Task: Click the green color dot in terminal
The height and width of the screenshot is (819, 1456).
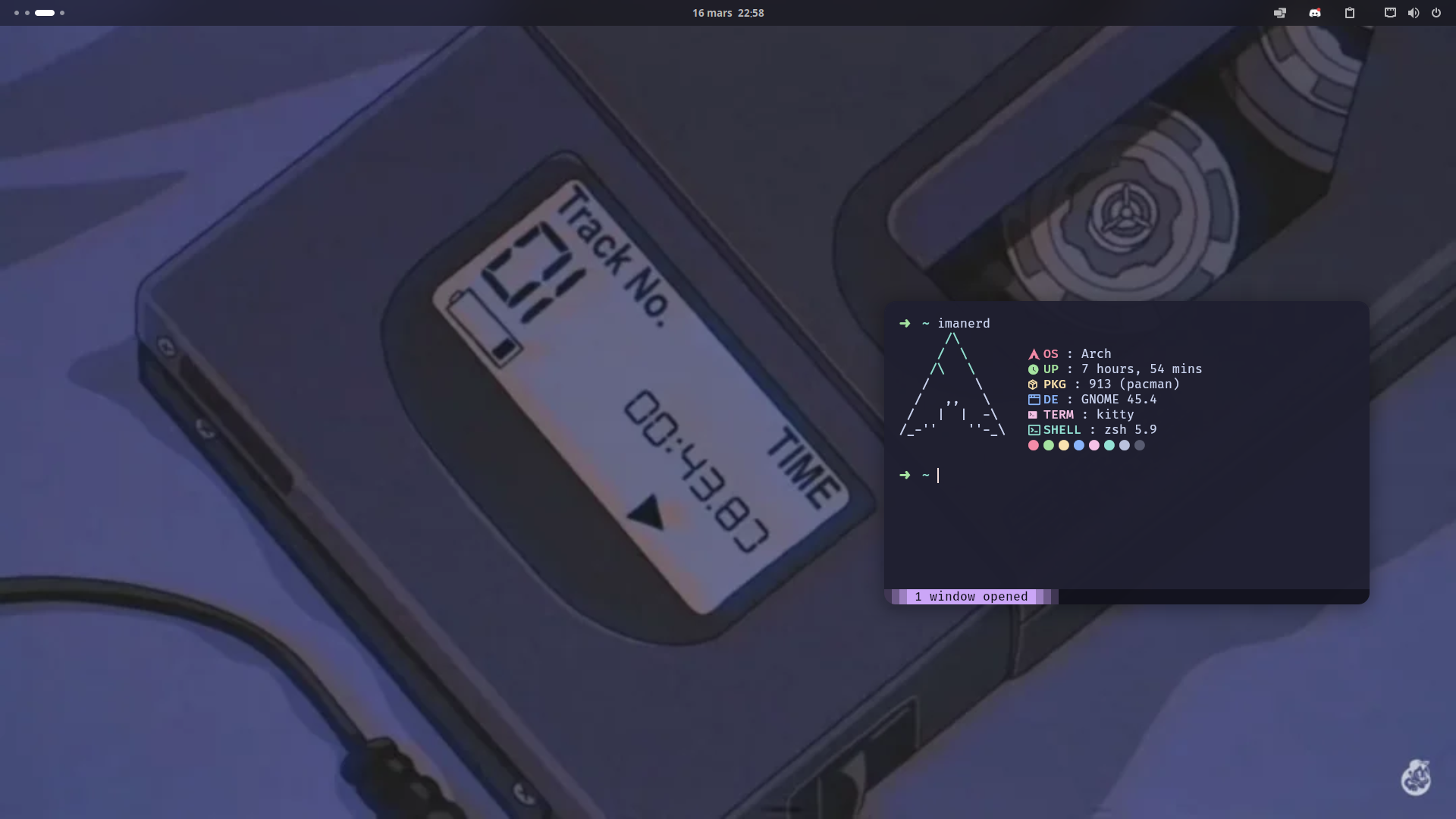Action: (1049, 446)
